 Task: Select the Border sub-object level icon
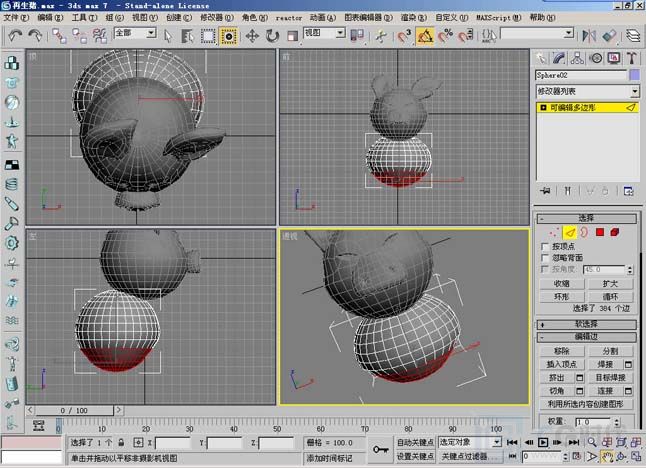[x=584, y=233]
